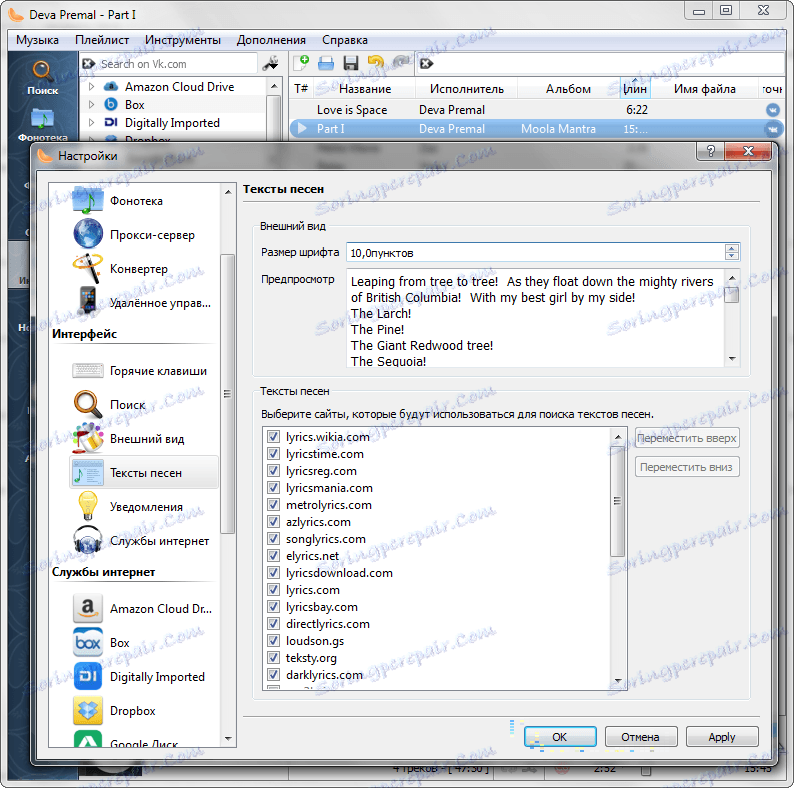Click load playlist folder toolbar icon
The image size is (794, 788).
326,63
